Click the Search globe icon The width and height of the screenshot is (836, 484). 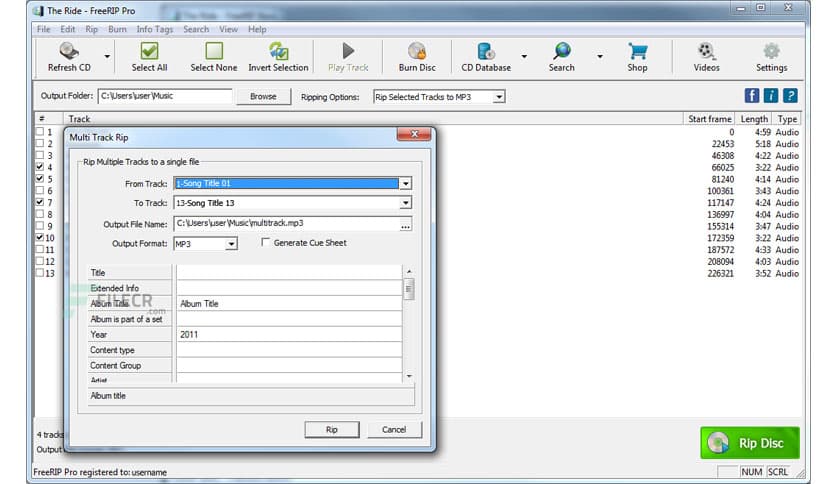tap(561, 51)
